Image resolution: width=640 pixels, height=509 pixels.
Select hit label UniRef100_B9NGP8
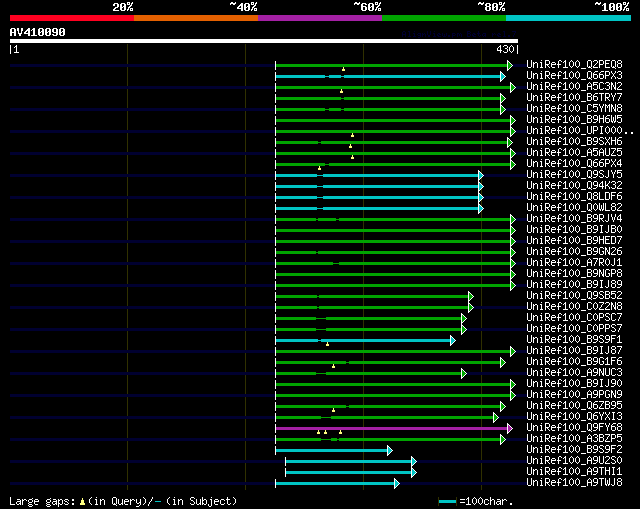(x=574, y=274)
